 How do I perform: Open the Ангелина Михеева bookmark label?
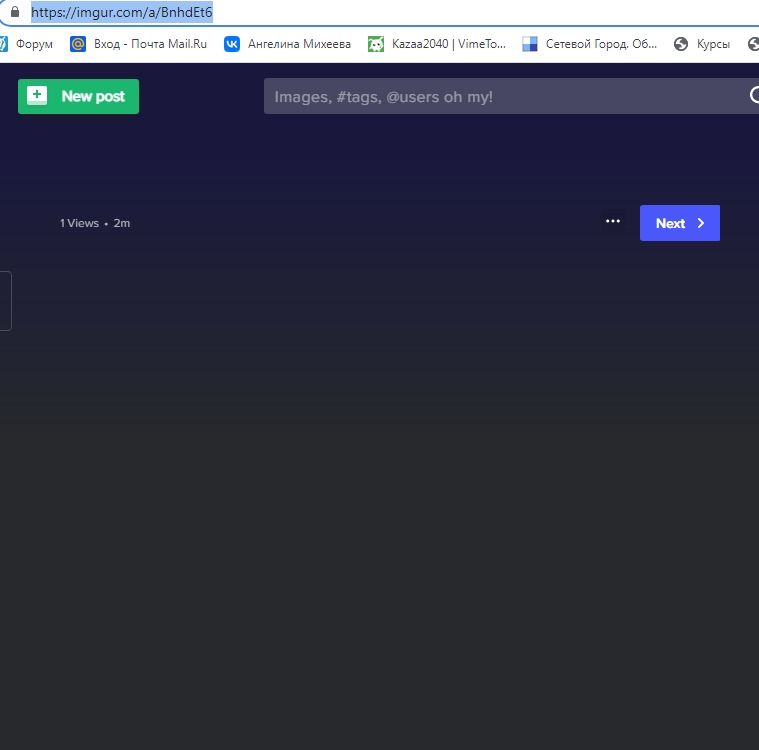(299, 44)
